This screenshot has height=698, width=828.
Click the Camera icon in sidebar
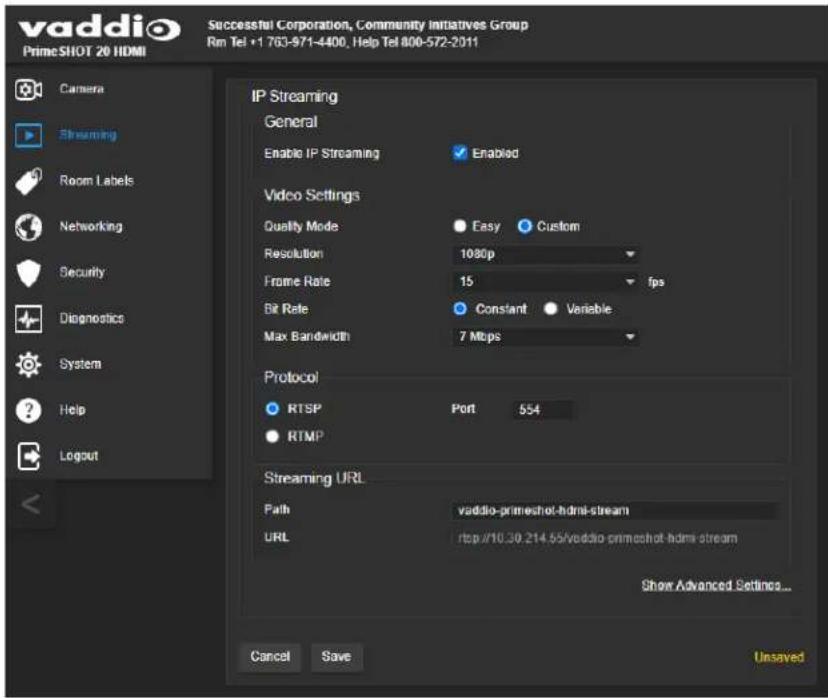point(29,89)
